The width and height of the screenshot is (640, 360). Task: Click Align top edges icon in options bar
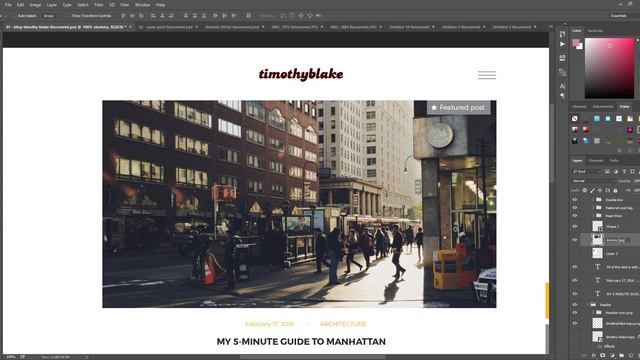(x=123, y=16)
